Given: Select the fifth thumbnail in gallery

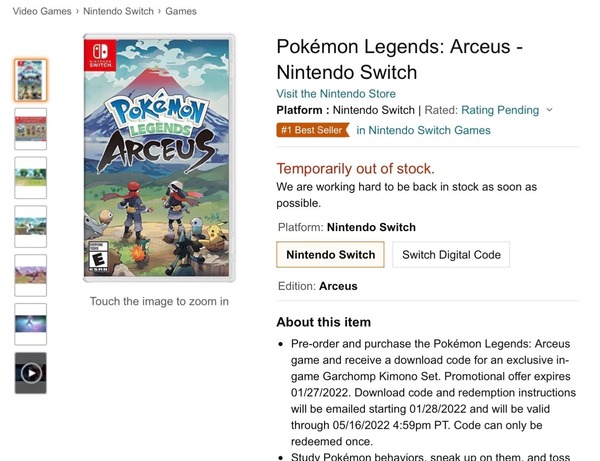Looking at the screenshot, I should click(30, 275).
